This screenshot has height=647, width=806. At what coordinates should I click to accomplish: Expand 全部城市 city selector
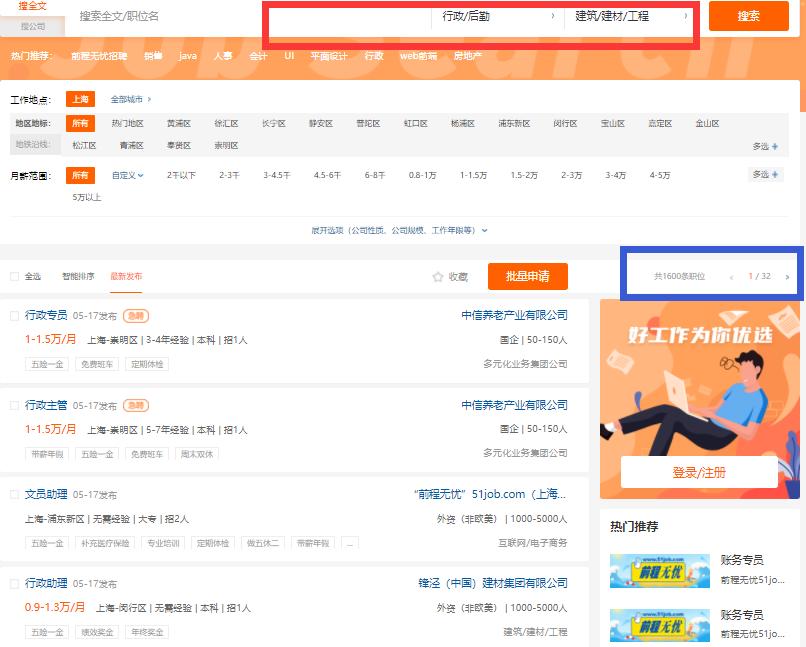pos(131,99)
